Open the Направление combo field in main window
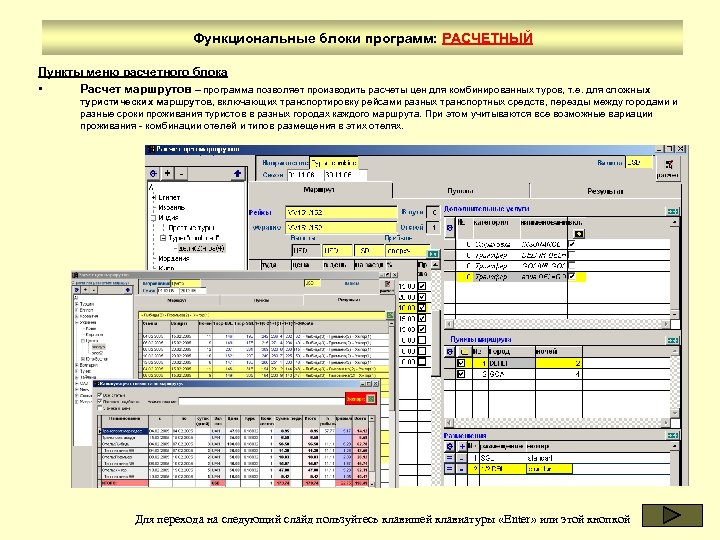This screenshot has width=720, height=540. [x=333, y=163]
